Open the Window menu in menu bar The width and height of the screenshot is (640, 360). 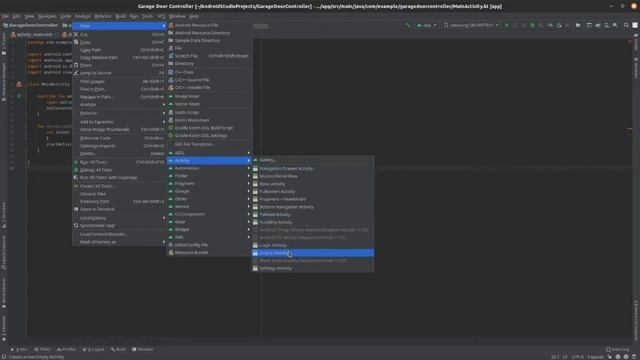point(177,16)
